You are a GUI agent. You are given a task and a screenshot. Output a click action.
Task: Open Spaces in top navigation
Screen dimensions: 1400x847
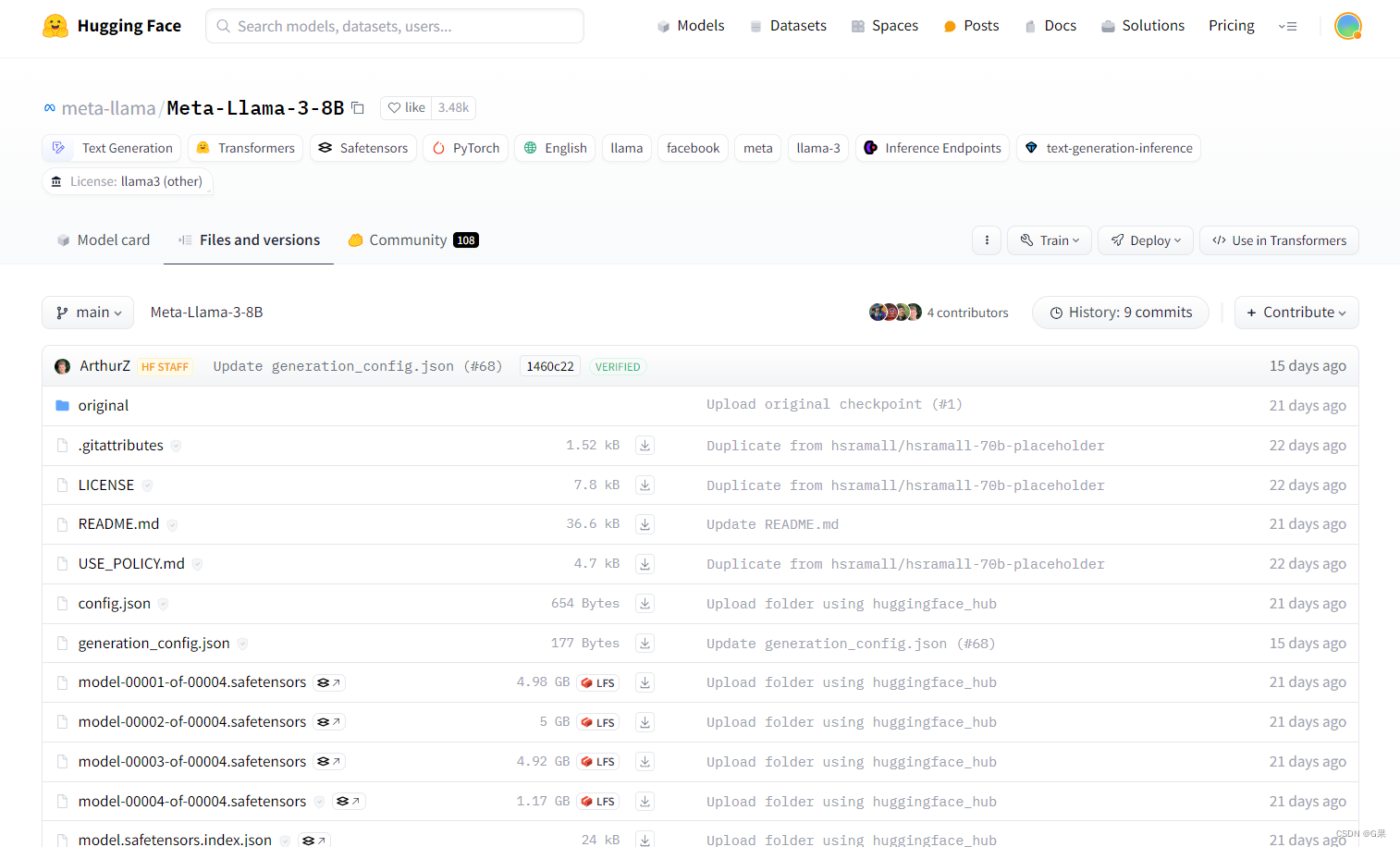click(x=884, y=26)
